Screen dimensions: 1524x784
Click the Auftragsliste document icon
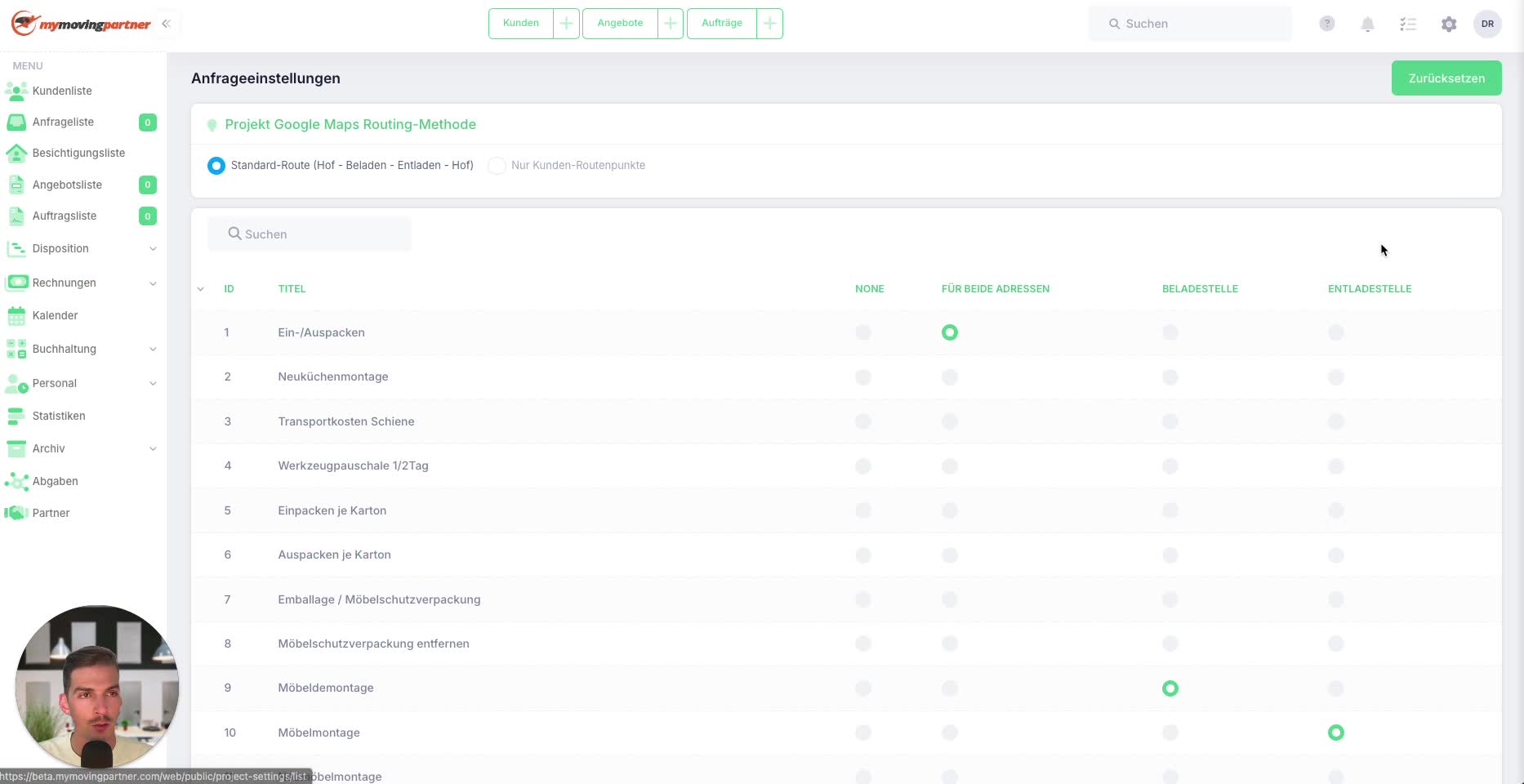coord(16,216)
